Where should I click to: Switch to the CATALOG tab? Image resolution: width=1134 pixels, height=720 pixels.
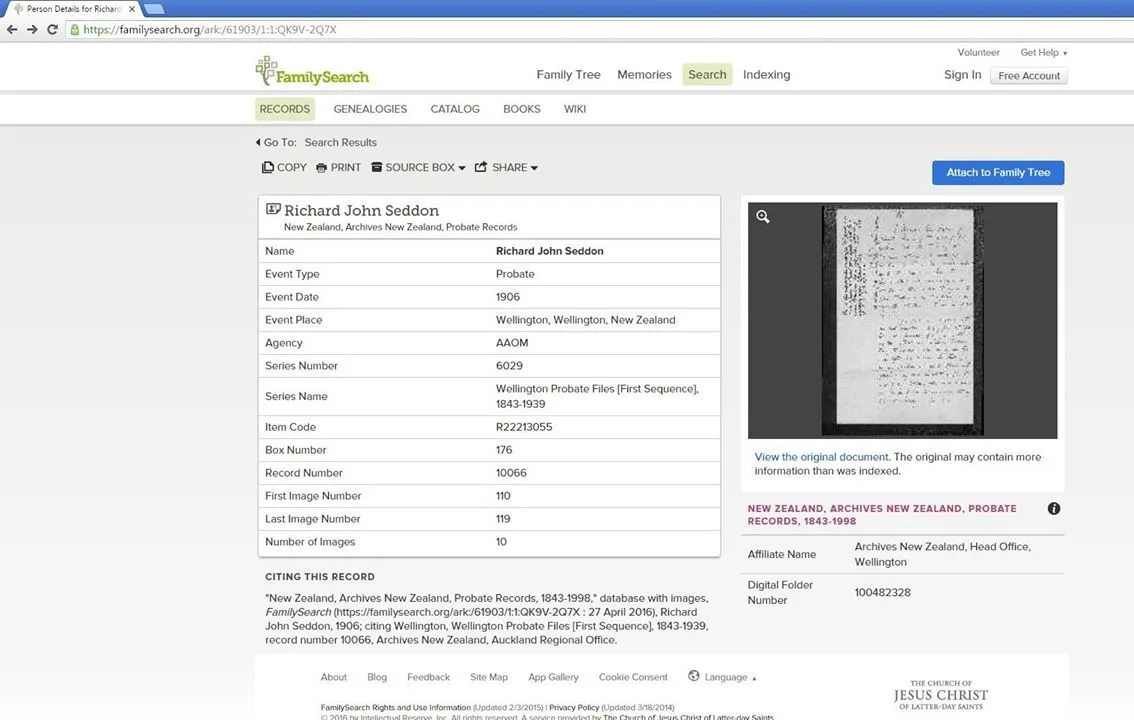(455, 109)
